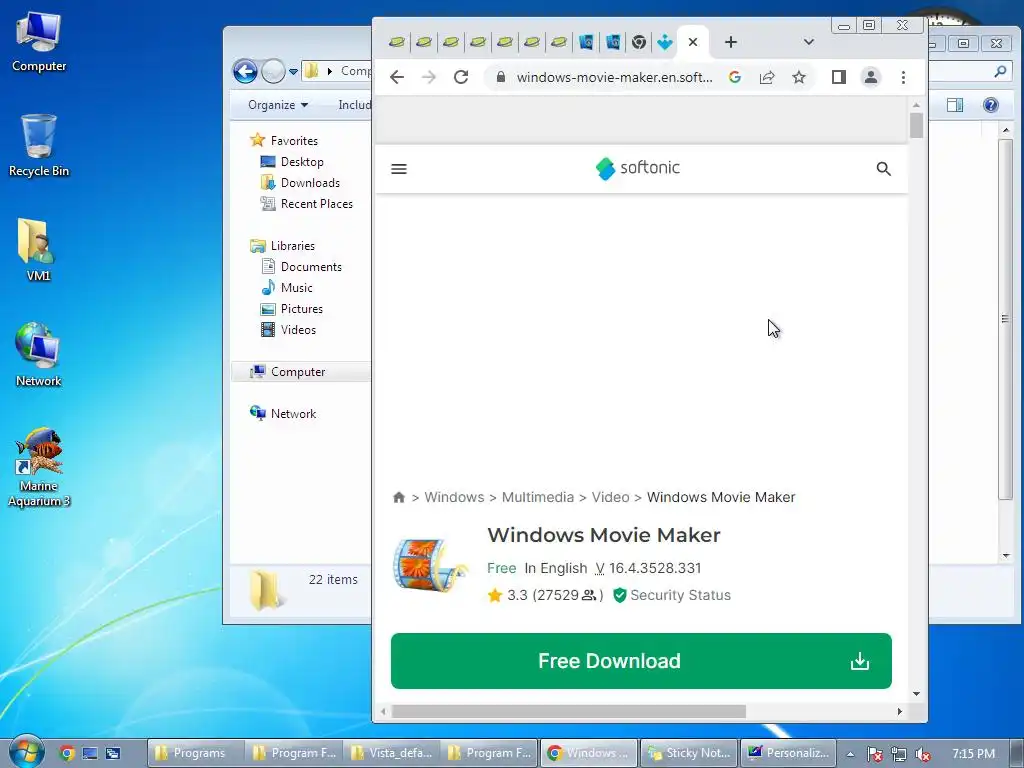Open the Music library
This screenshot has width=1024, height=768.
click(x=296, y=287)
